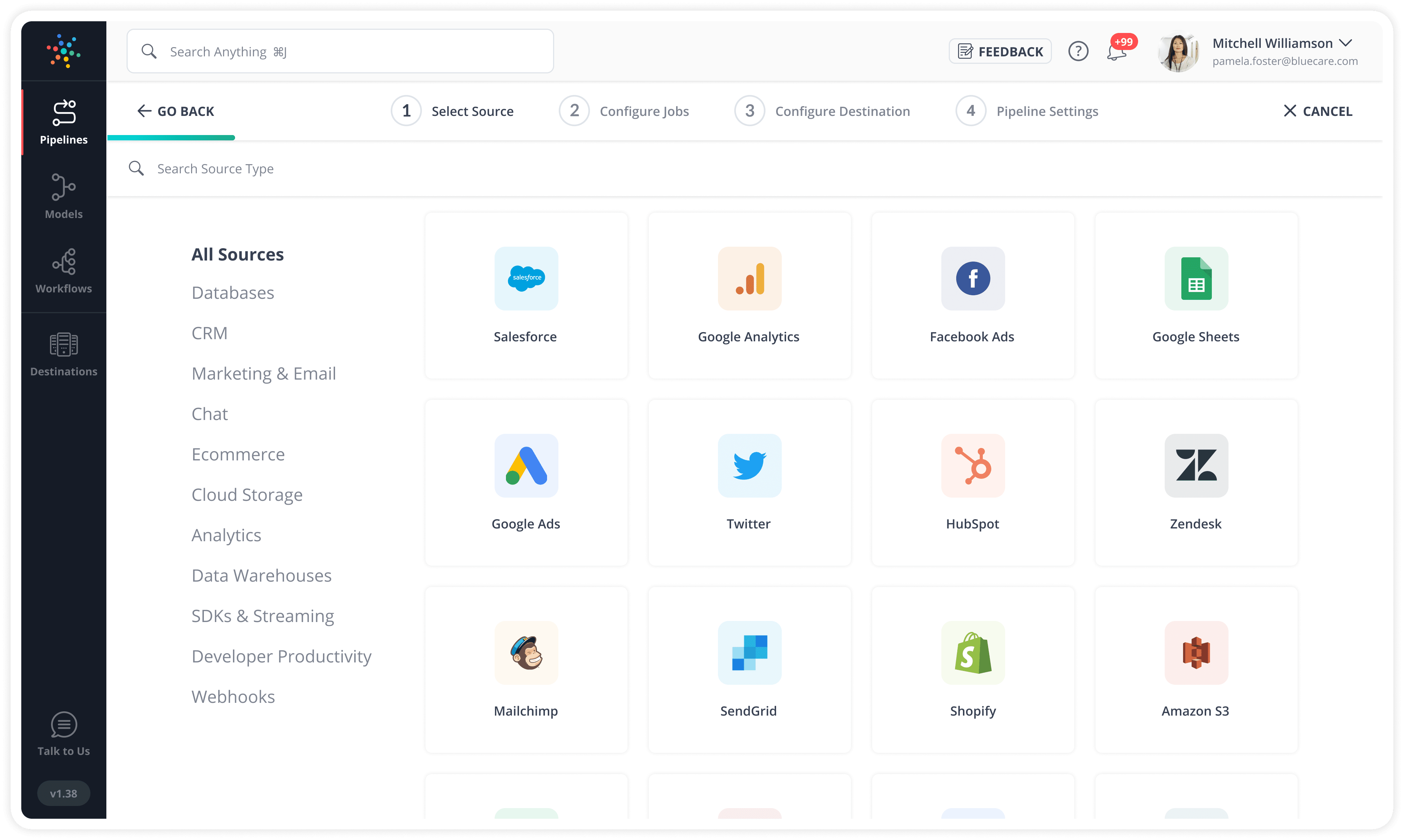Click the Twitter card label text
1404x840 pixels.
tap(748, 524)
